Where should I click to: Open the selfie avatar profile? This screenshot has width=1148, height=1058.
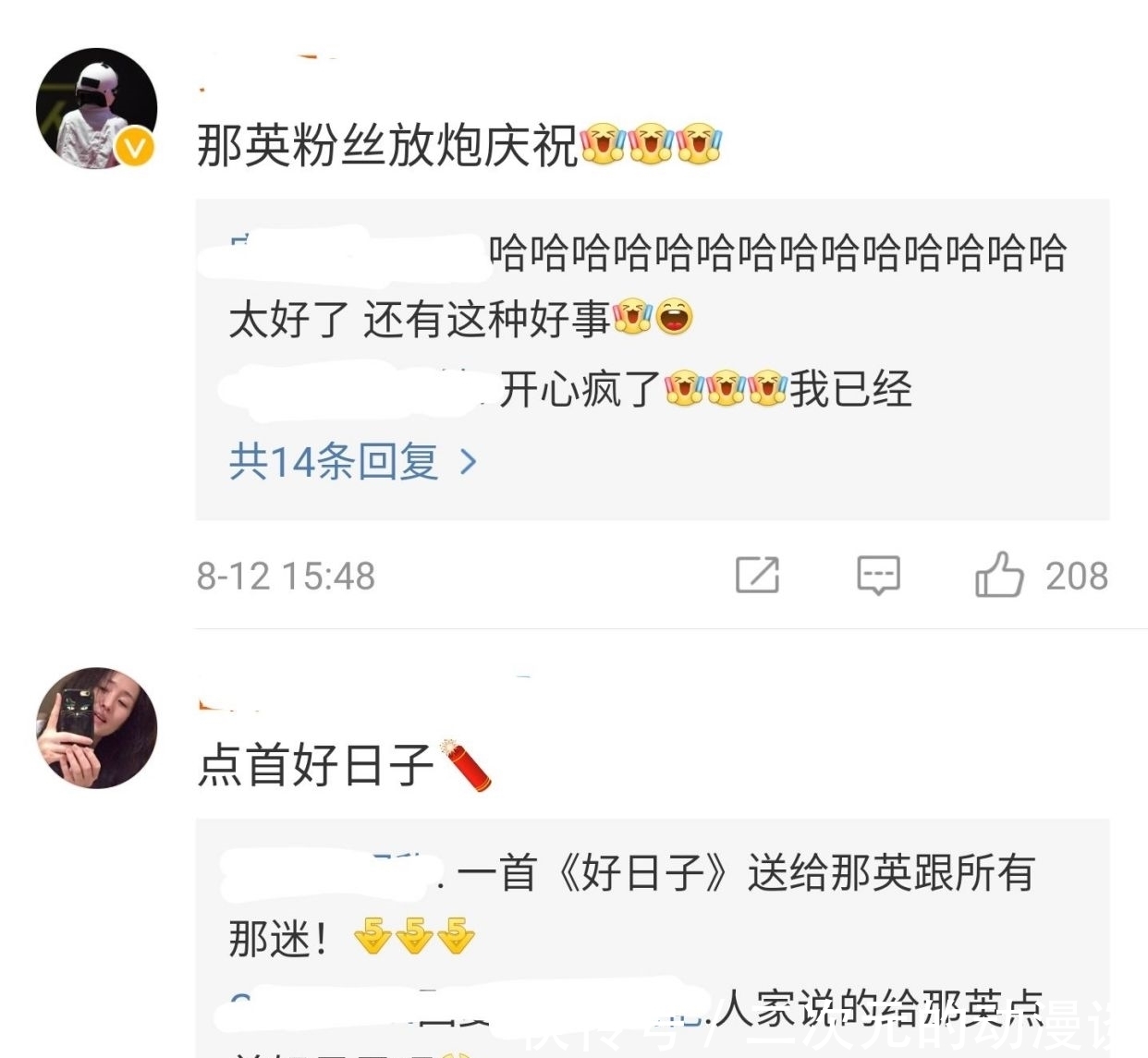coord(96,727)
